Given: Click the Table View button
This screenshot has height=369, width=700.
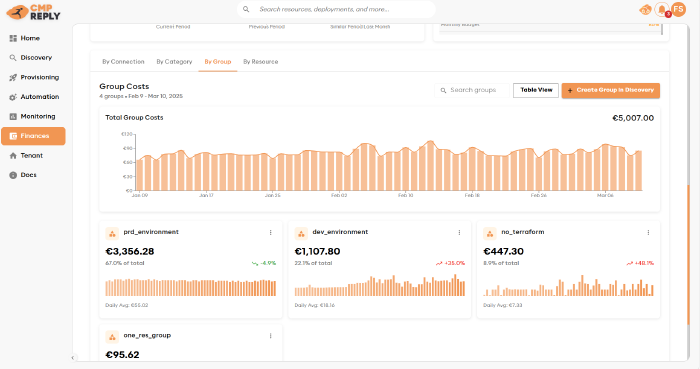Looking at the screenshot, I should tap(536, 90).
